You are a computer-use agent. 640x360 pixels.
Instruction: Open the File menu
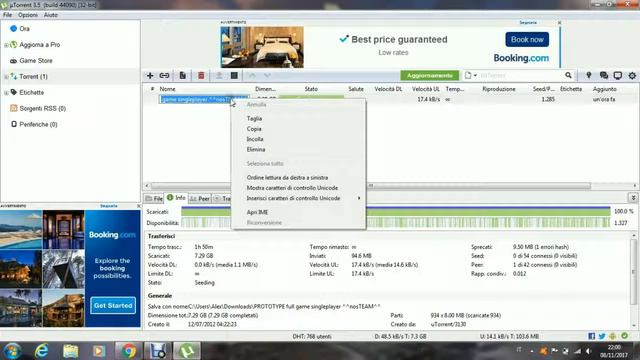(7, 15)
